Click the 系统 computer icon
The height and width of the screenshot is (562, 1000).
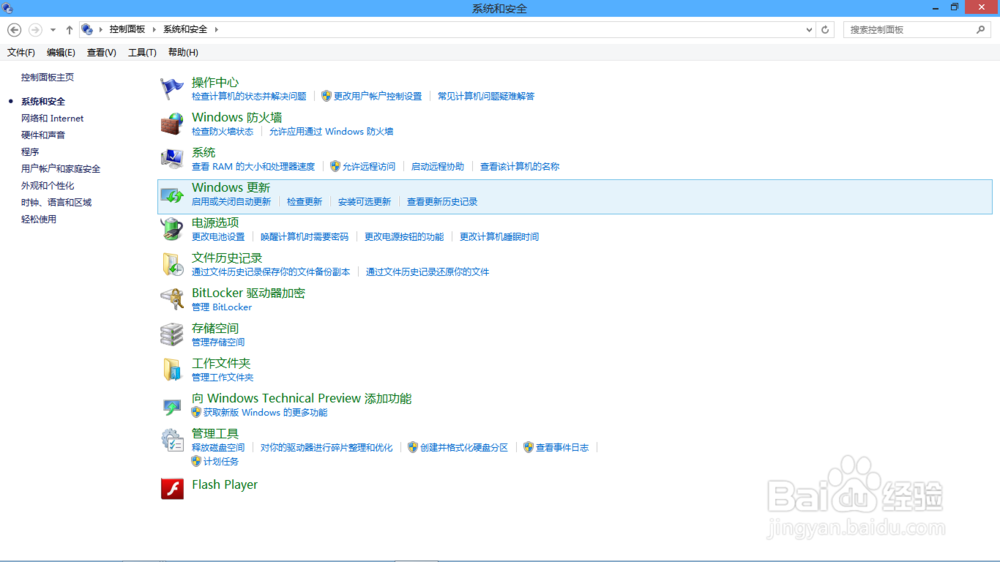[x=172, y=158]
